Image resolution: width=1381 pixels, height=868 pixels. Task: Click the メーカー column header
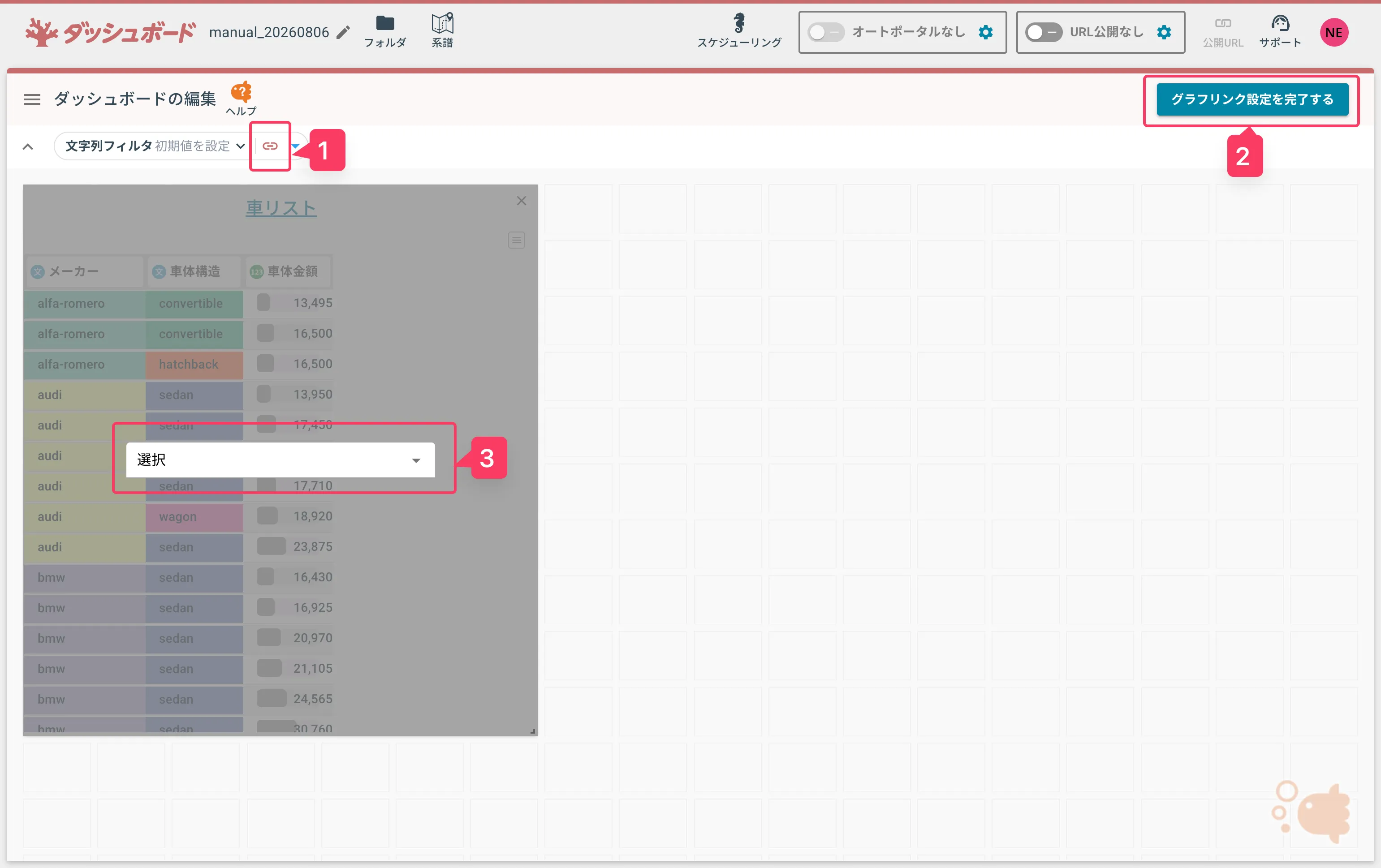(84, 271)
